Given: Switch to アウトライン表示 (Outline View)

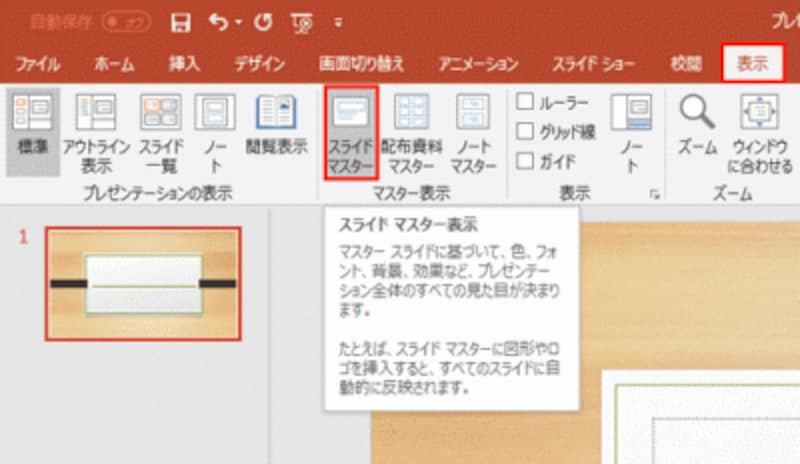Looking at the screenshot, I should pos(96,134).
